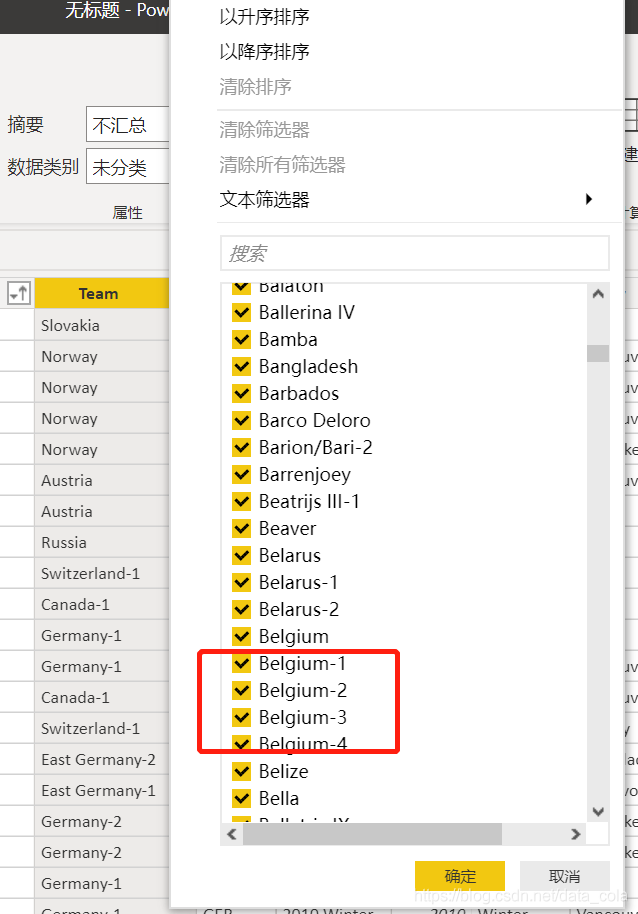Click the Team column header
The image size is (638, 914).
coord(102,293)
